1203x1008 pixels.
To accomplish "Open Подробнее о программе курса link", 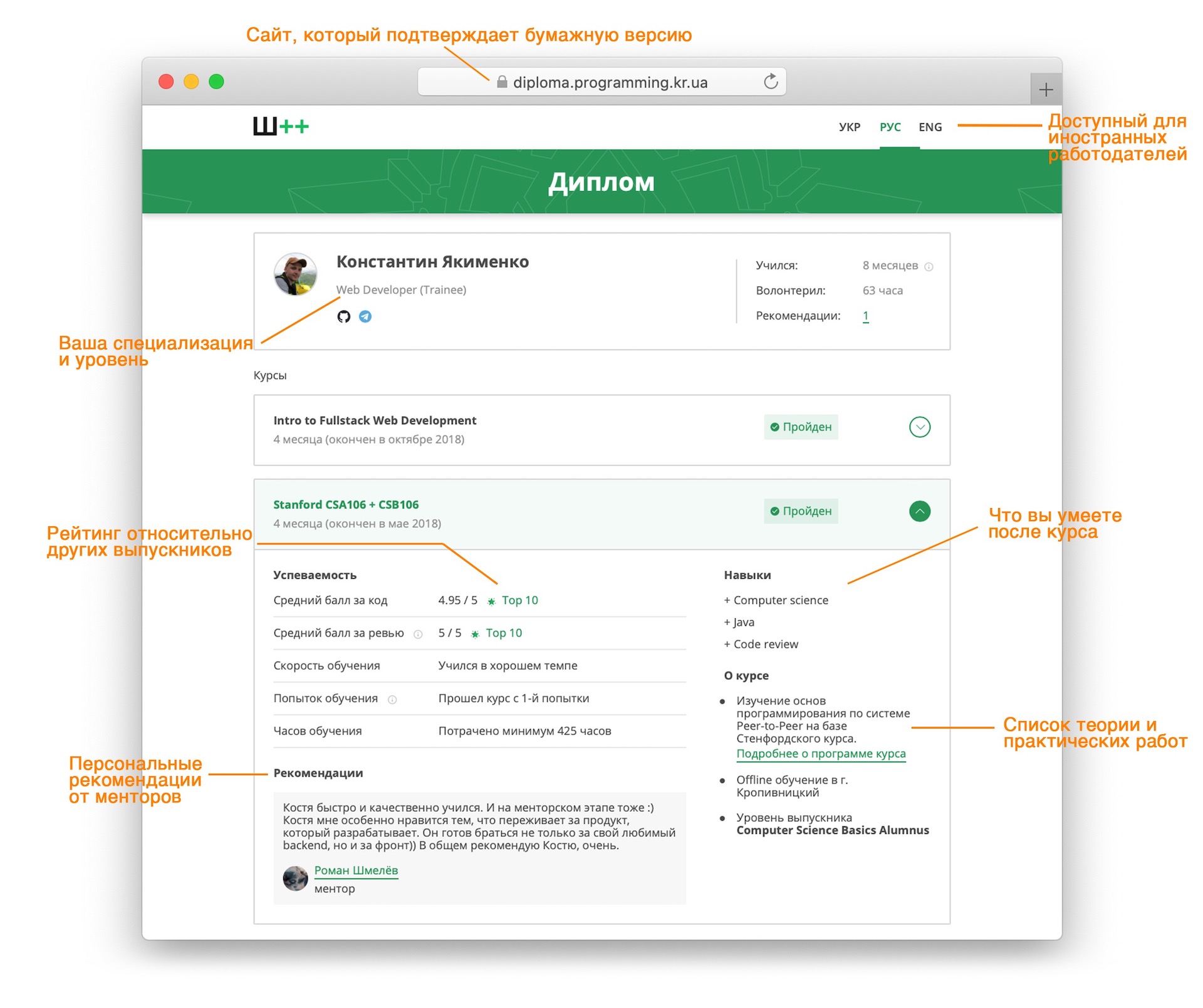I will point(821,754).
